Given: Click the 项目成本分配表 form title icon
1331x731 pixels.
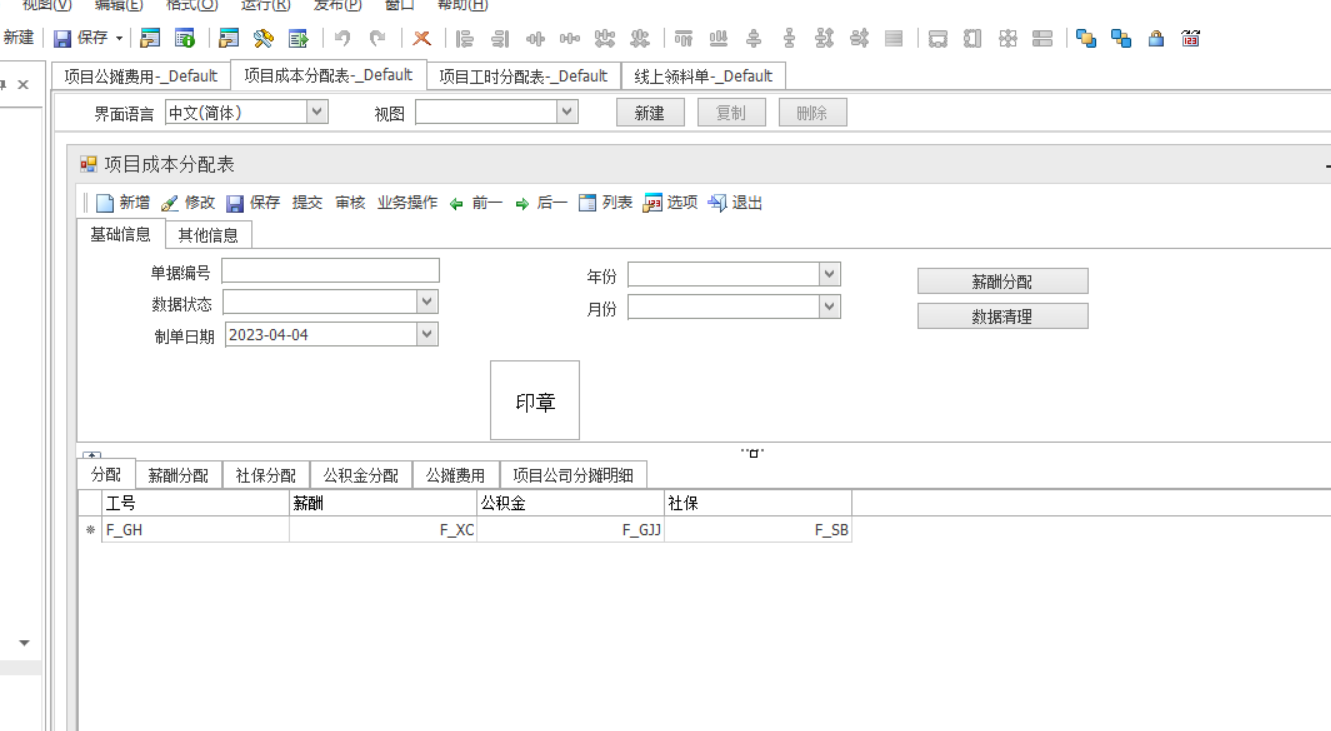Looking at the screenshot, I should [x=89, y=164].
